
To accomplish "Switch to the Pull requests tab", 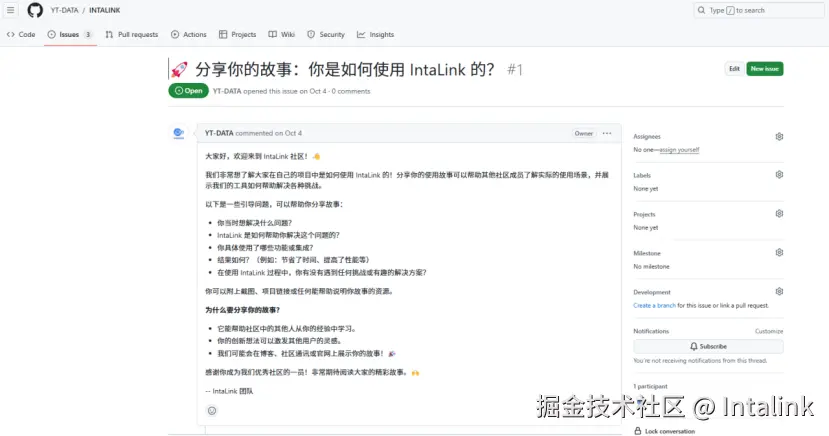I will pyautogui.click(x=132, y=34).
